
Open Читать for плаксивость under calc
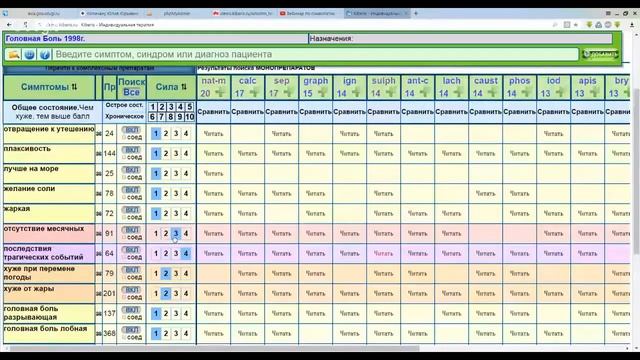247,154
